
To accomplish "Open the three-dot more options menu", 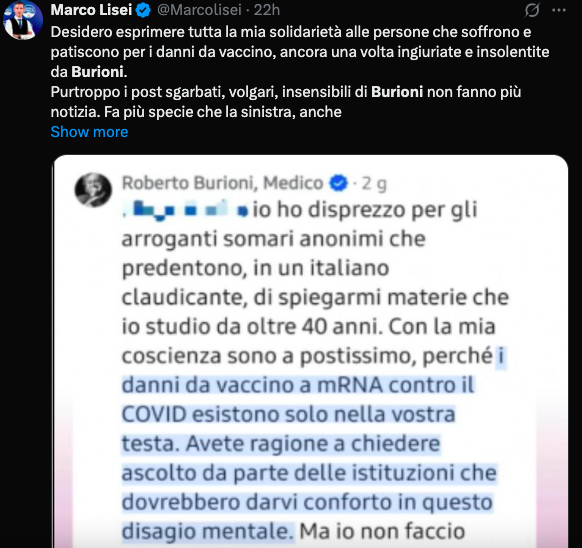I will pyautogui.click(x=559, y=10).
